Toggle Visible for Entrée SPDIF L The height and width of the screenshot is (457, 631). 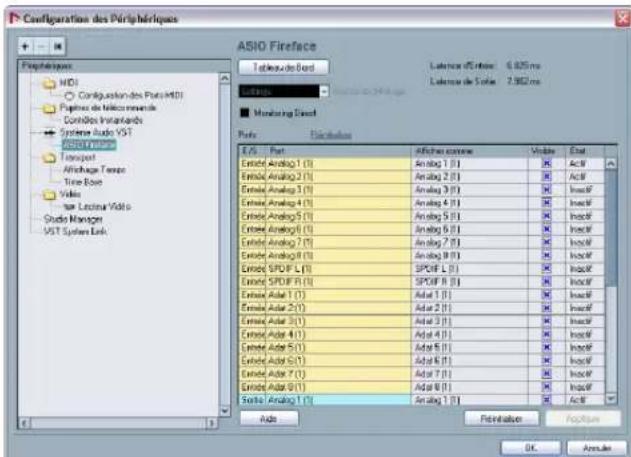point(546,269)
